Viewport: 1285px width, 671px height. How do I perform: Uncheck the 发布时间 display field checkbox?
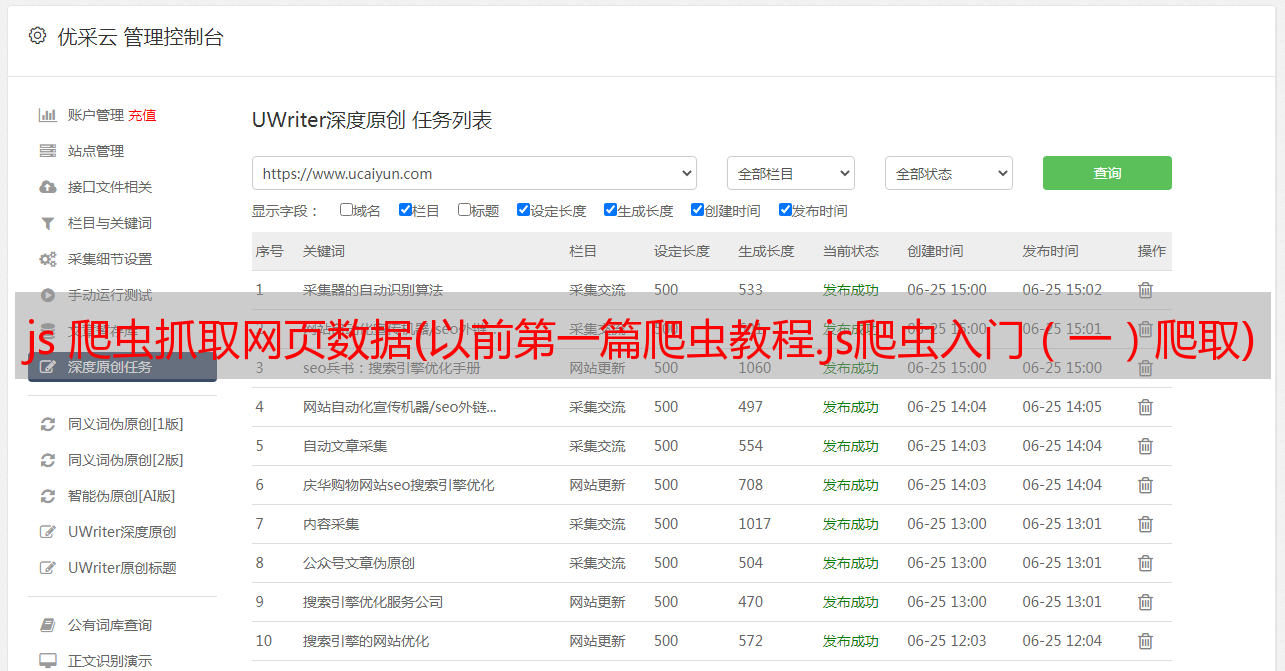click(x=785, y=210)
